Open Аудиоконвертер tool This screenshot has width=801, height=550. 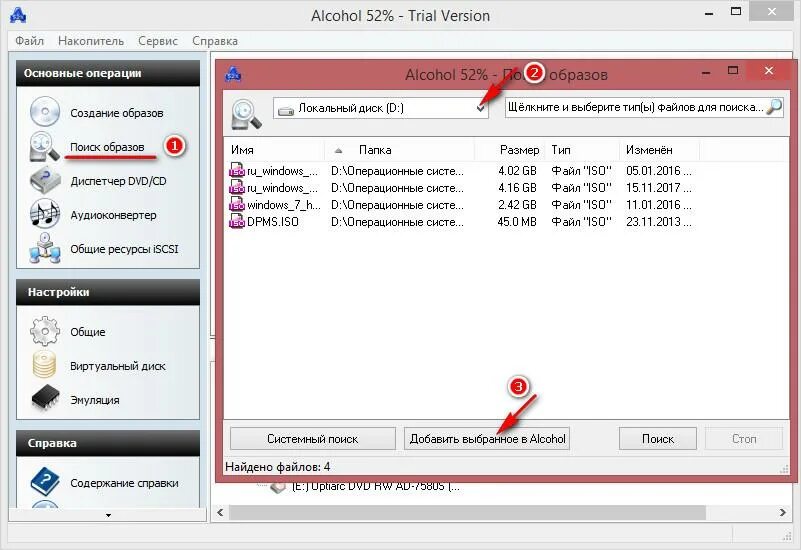113,215
